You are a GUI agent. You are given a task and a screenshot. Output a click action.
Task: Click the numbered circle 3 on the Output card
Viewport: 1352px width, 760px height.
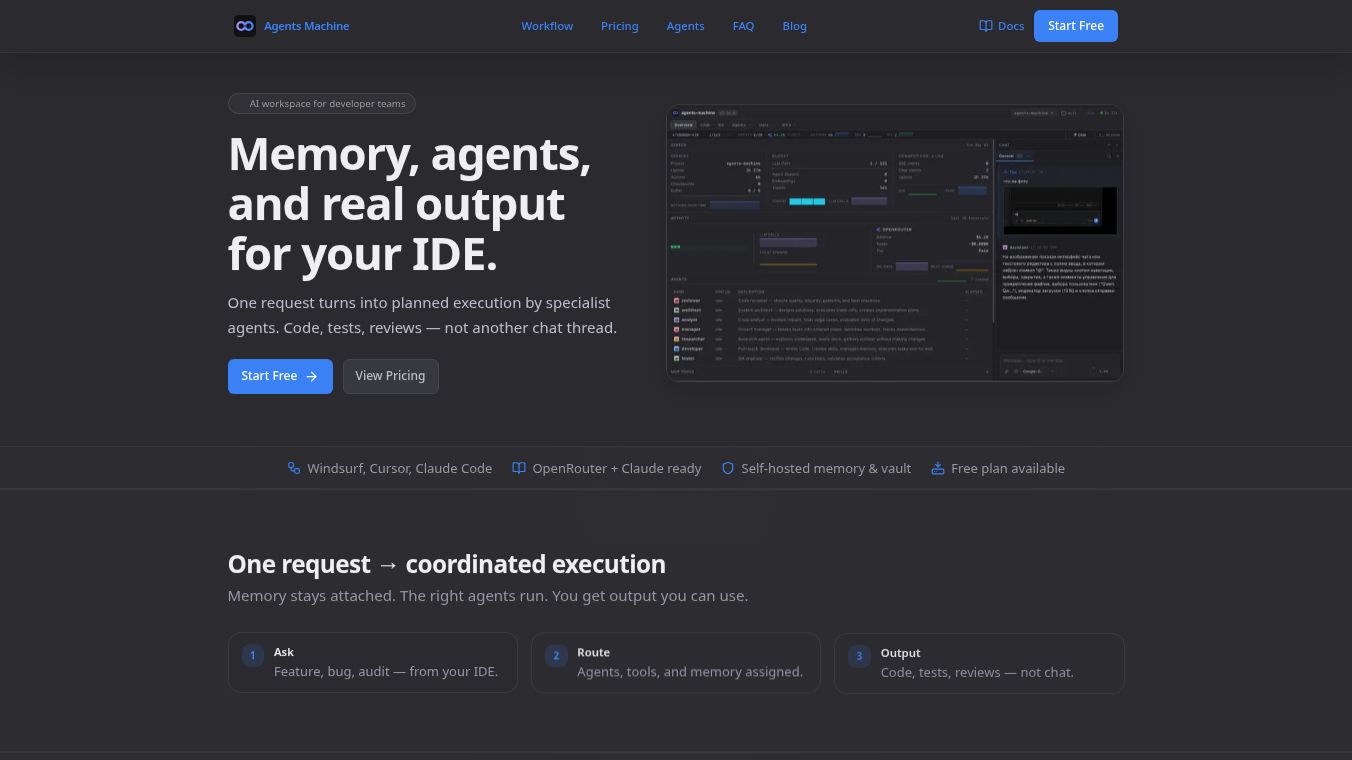click(x=859, y=656)
